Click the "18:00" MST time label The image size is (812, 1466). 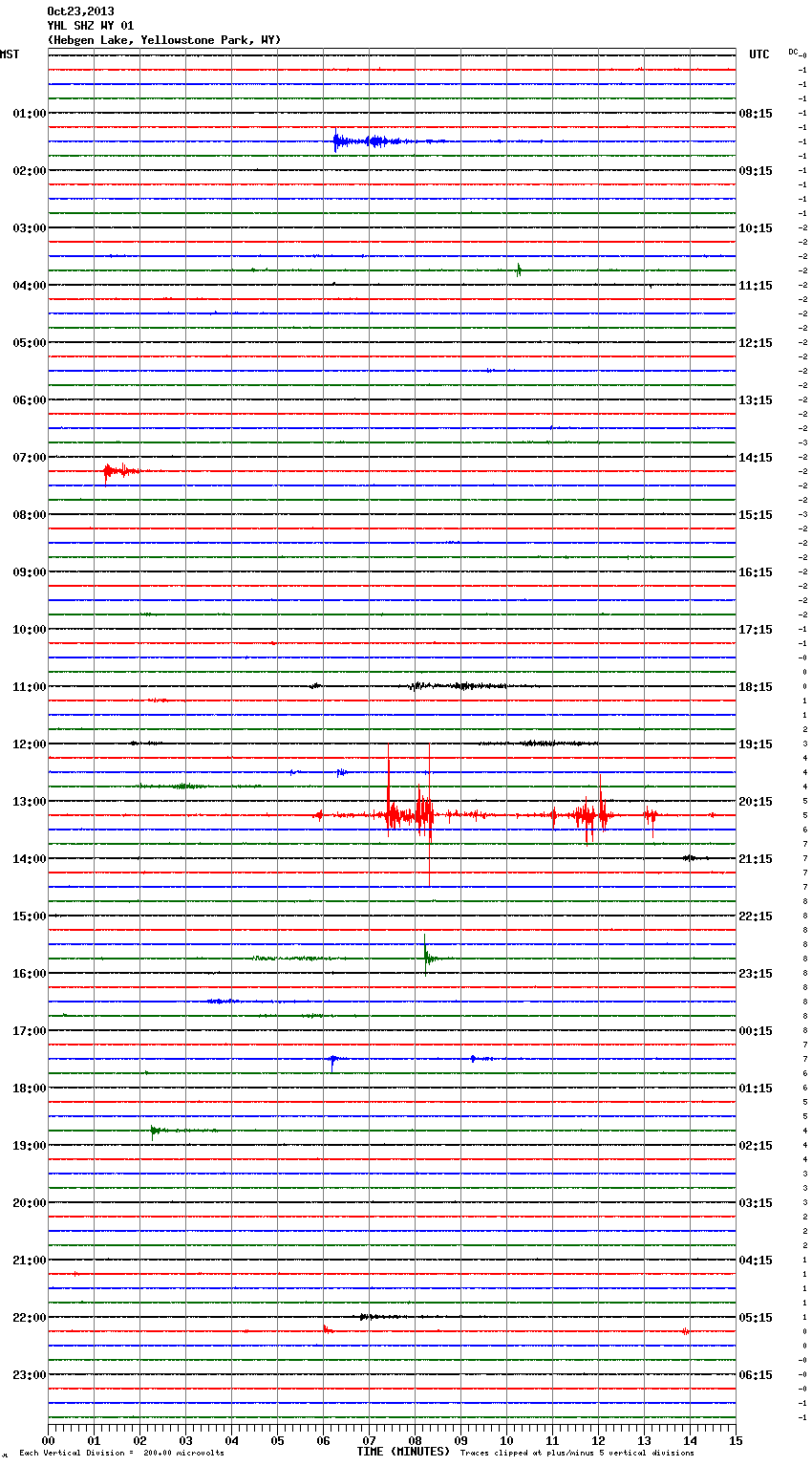click(30, 1089)
